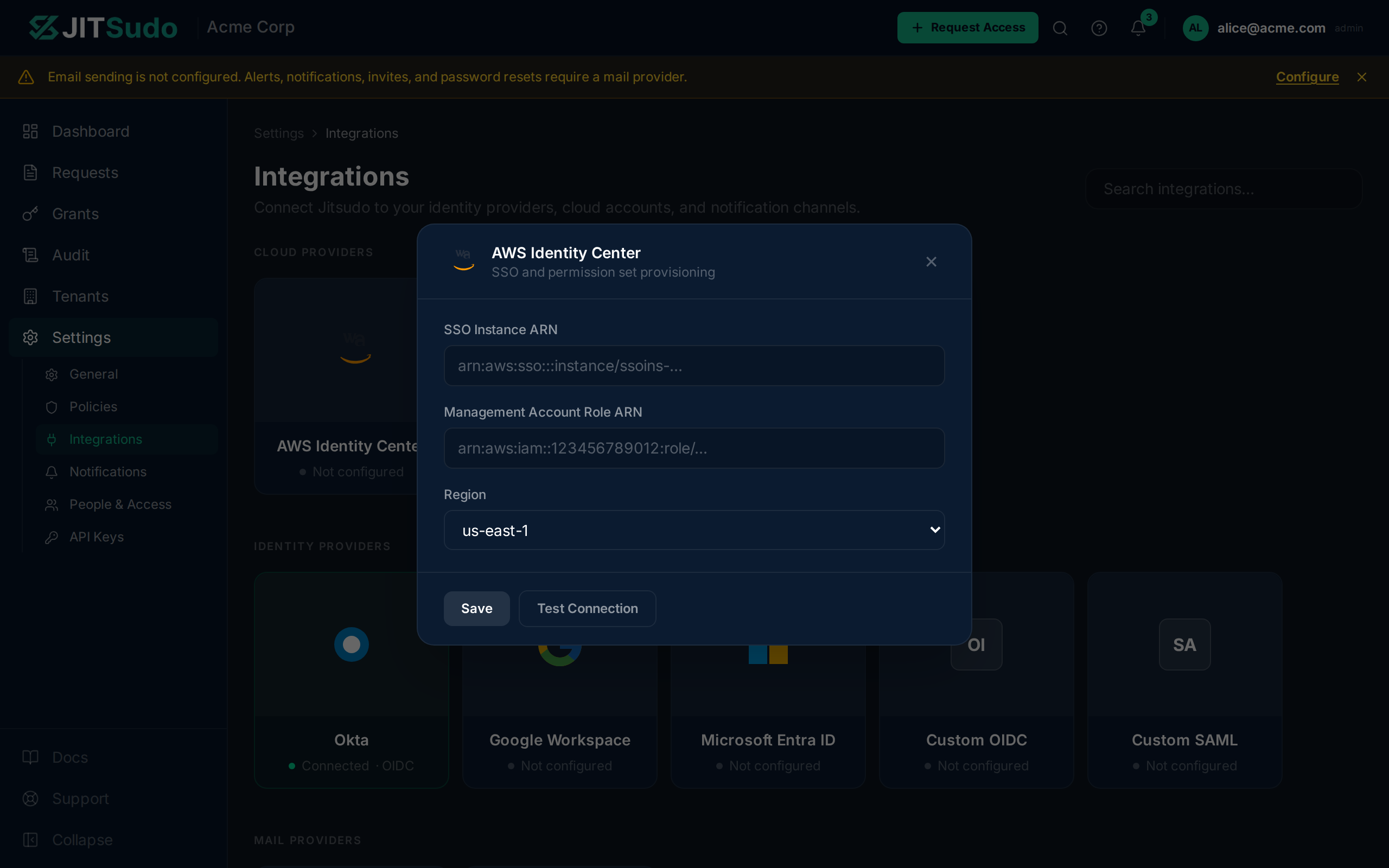Viewport: 1389px width, 868px height.
Task: Click the warning triangle icon in banner
Action: click(27, 77)
